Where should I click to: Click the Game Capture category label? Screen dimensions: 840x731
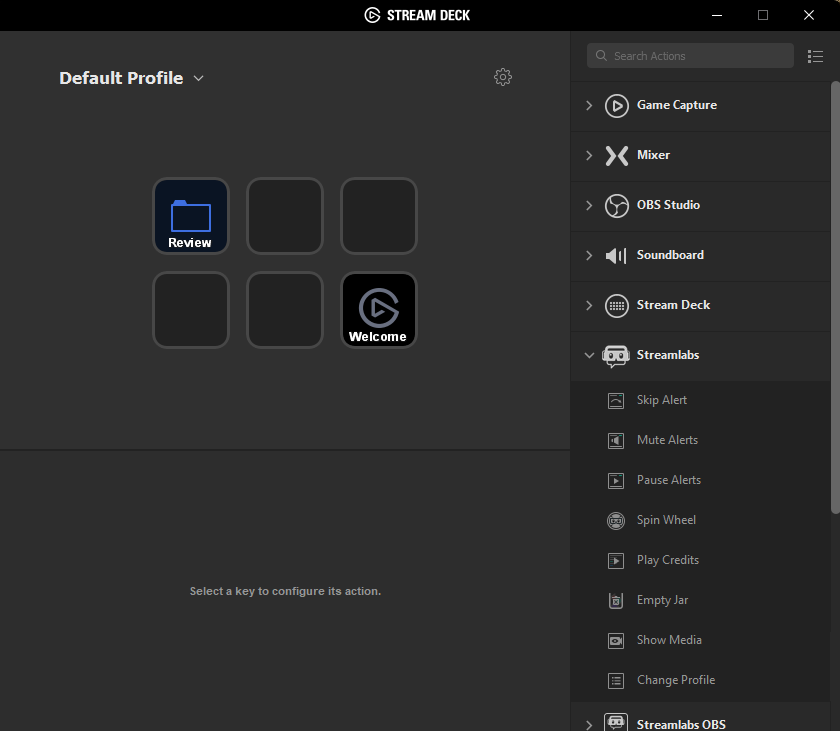[x=677, y=105]
